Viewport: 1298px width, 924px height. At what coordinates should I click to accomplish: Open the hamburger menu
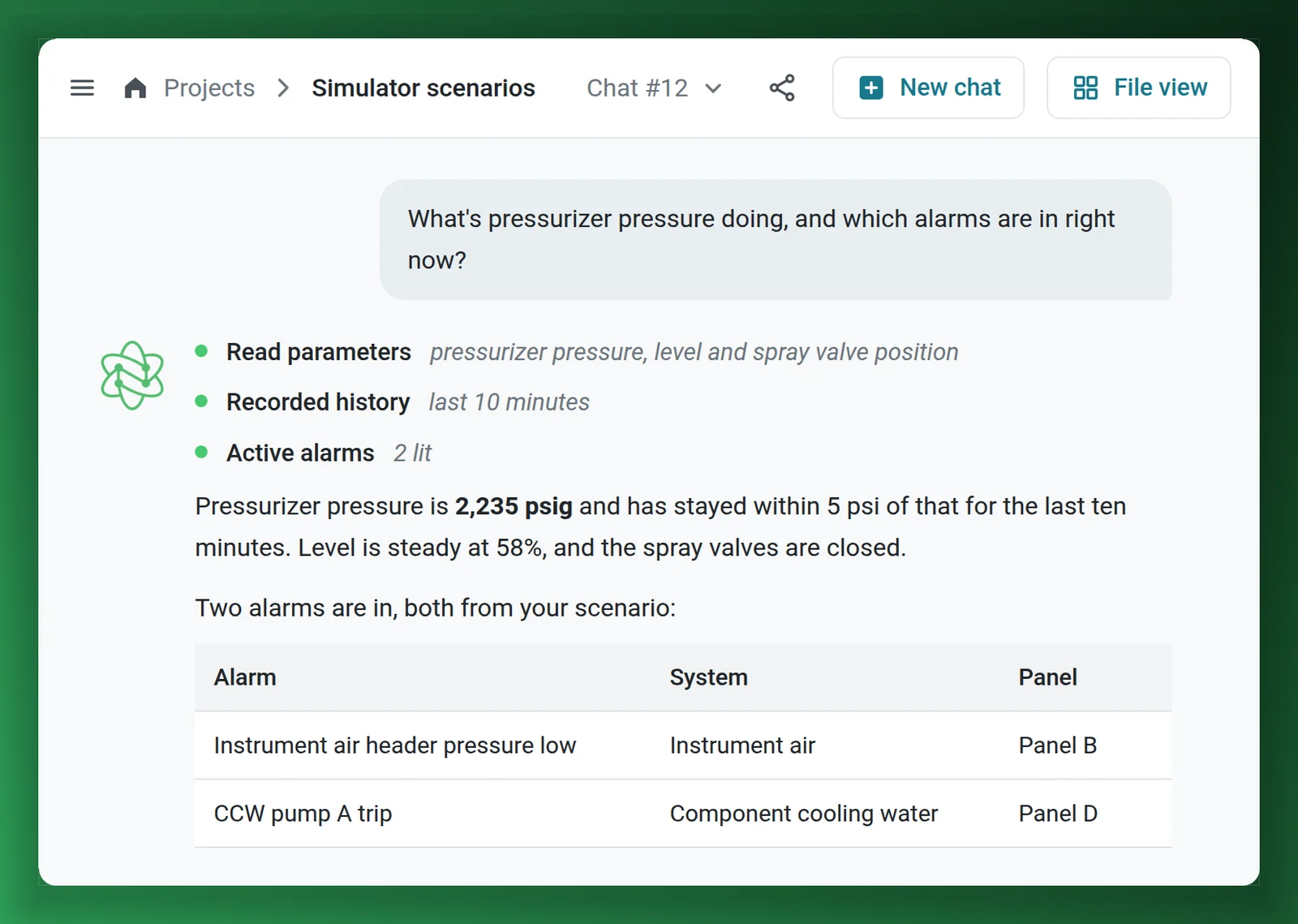click(x=82, y=88)
